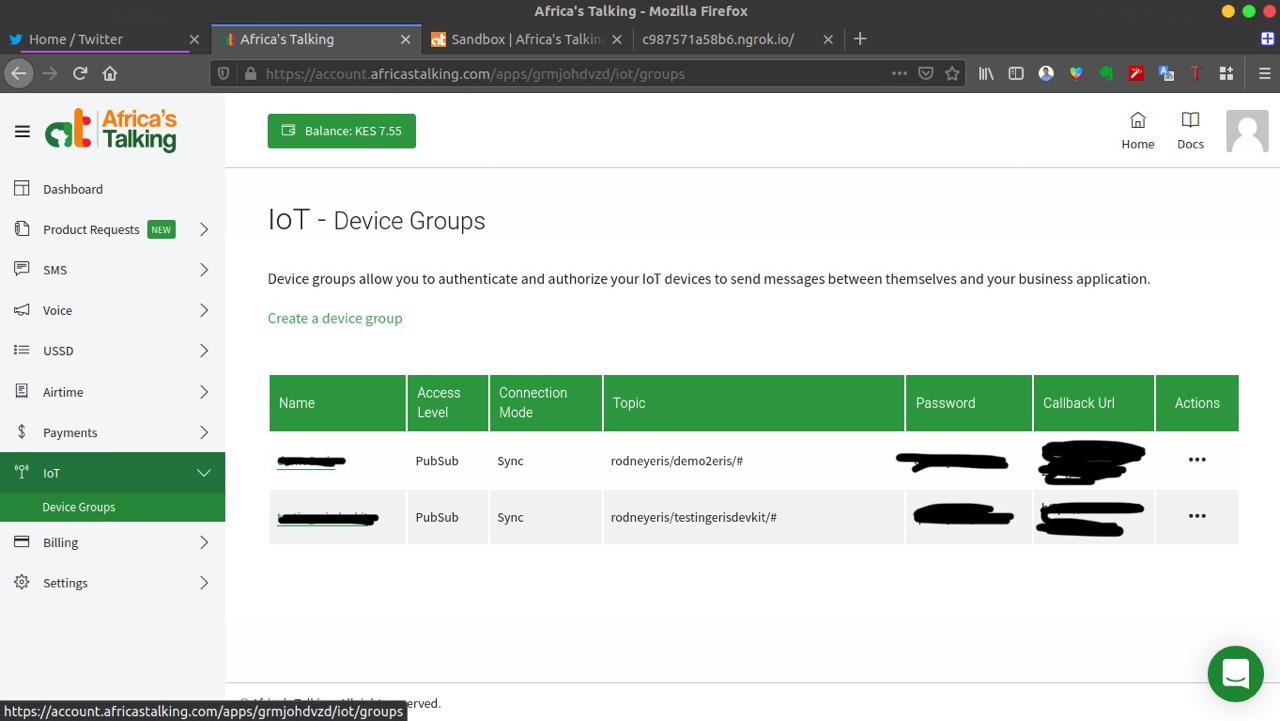Click the Balance KES 7.55 button
Viewport: 1280px width, 721px height.
click(x=341, y=131)
